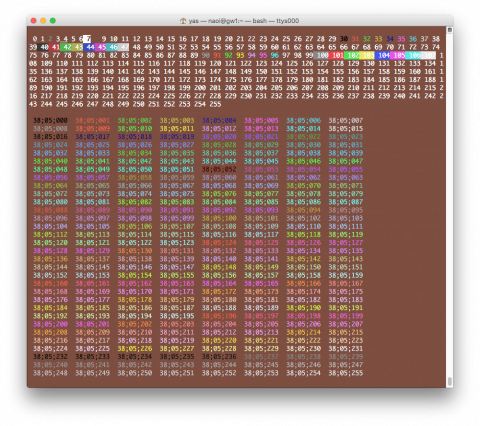Image resolution: width=480 pixels, height=426 pixels.
Task: Click the blue-highlighted number 44
Action: tap(90, 47)
